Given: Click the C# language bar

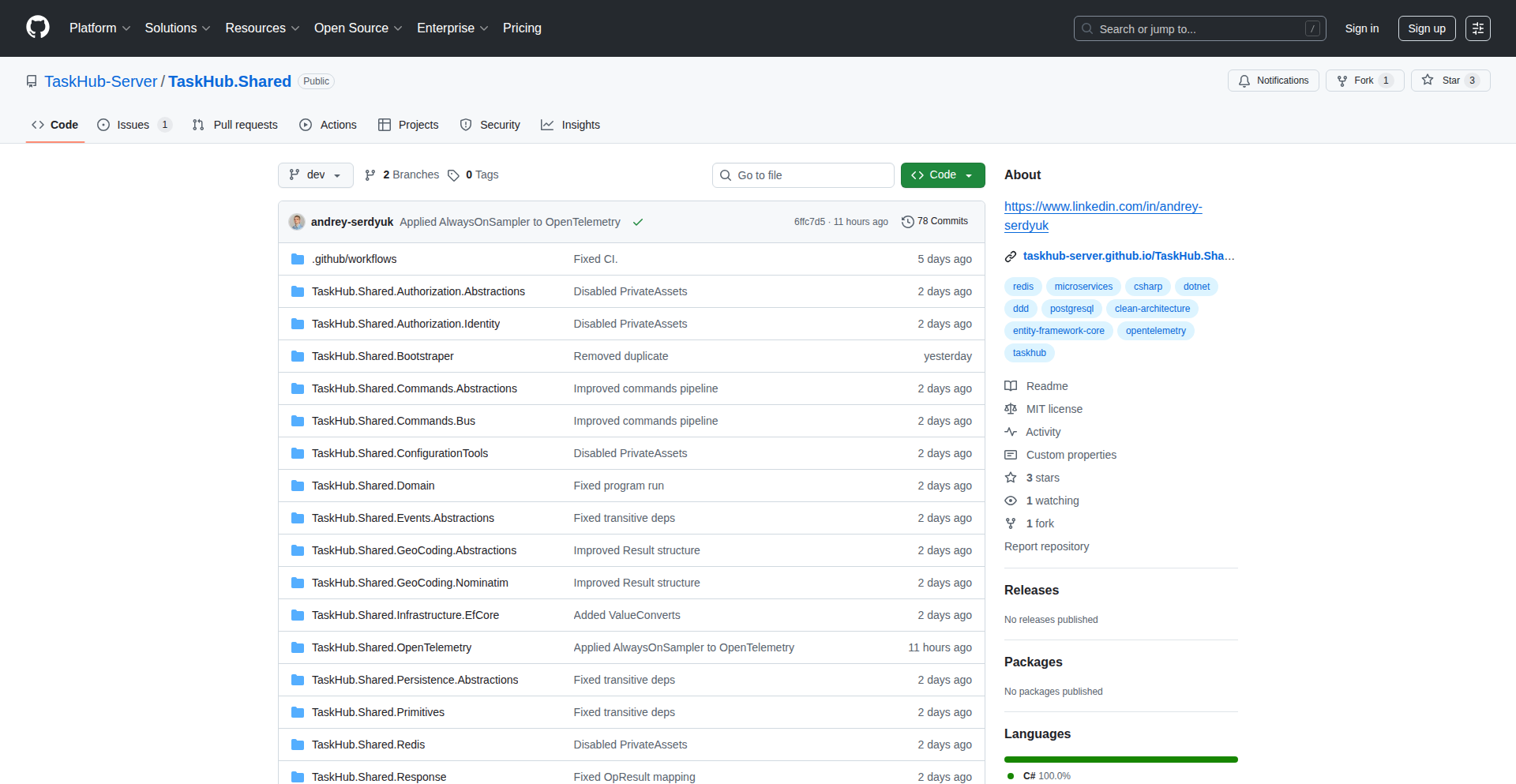Looking at the screenshot, I should (1120, 760).
